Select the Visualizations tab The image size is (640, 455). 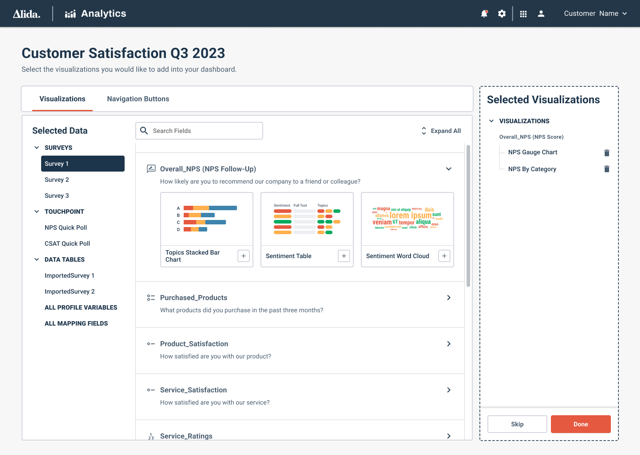(x=62, y=99)
